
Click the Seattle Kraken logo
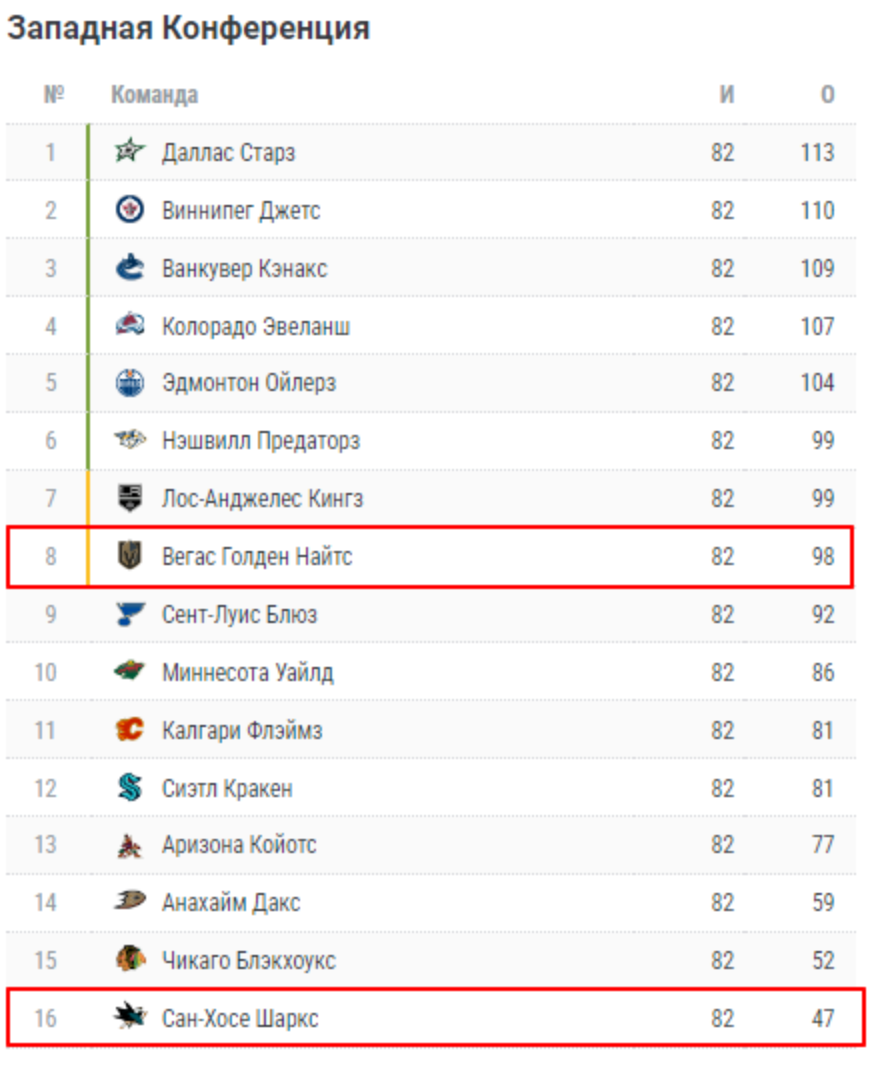point(130,788)
